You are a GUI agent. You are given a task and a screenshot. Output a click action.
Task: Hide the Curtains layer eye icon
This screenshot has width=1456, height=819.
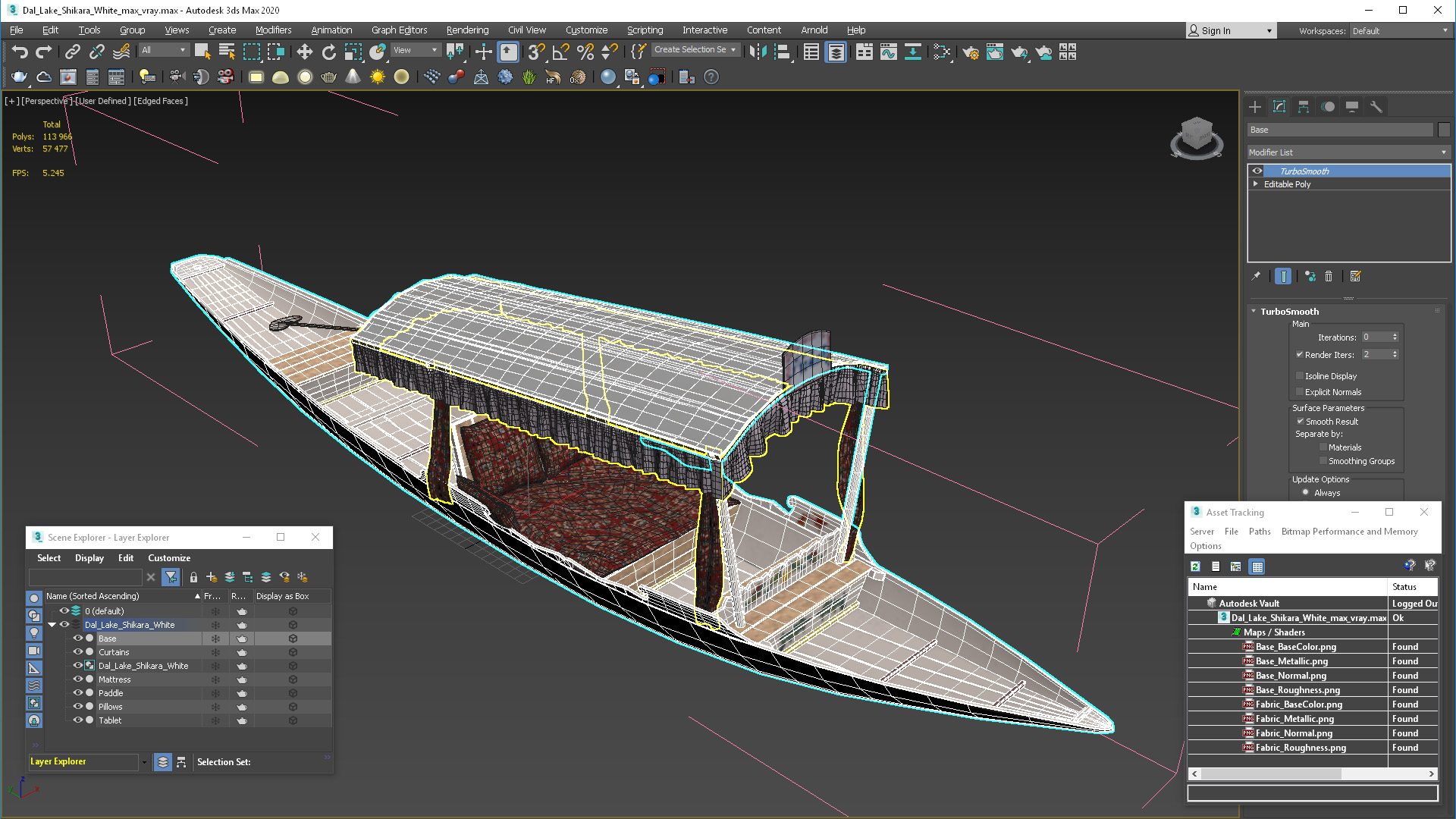click(x=77, y=652)
